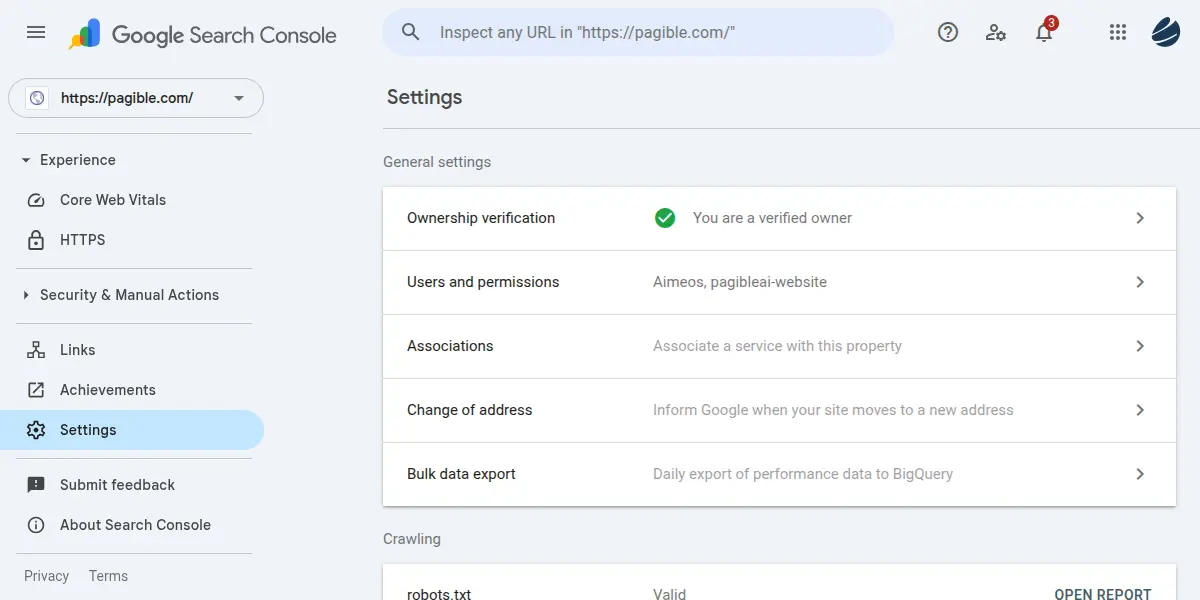Image resolution: width=1200 pixels, height=600 pixels.
Task: Click "Daily export of performance data to BigQuery"
Action: [803, 474]
